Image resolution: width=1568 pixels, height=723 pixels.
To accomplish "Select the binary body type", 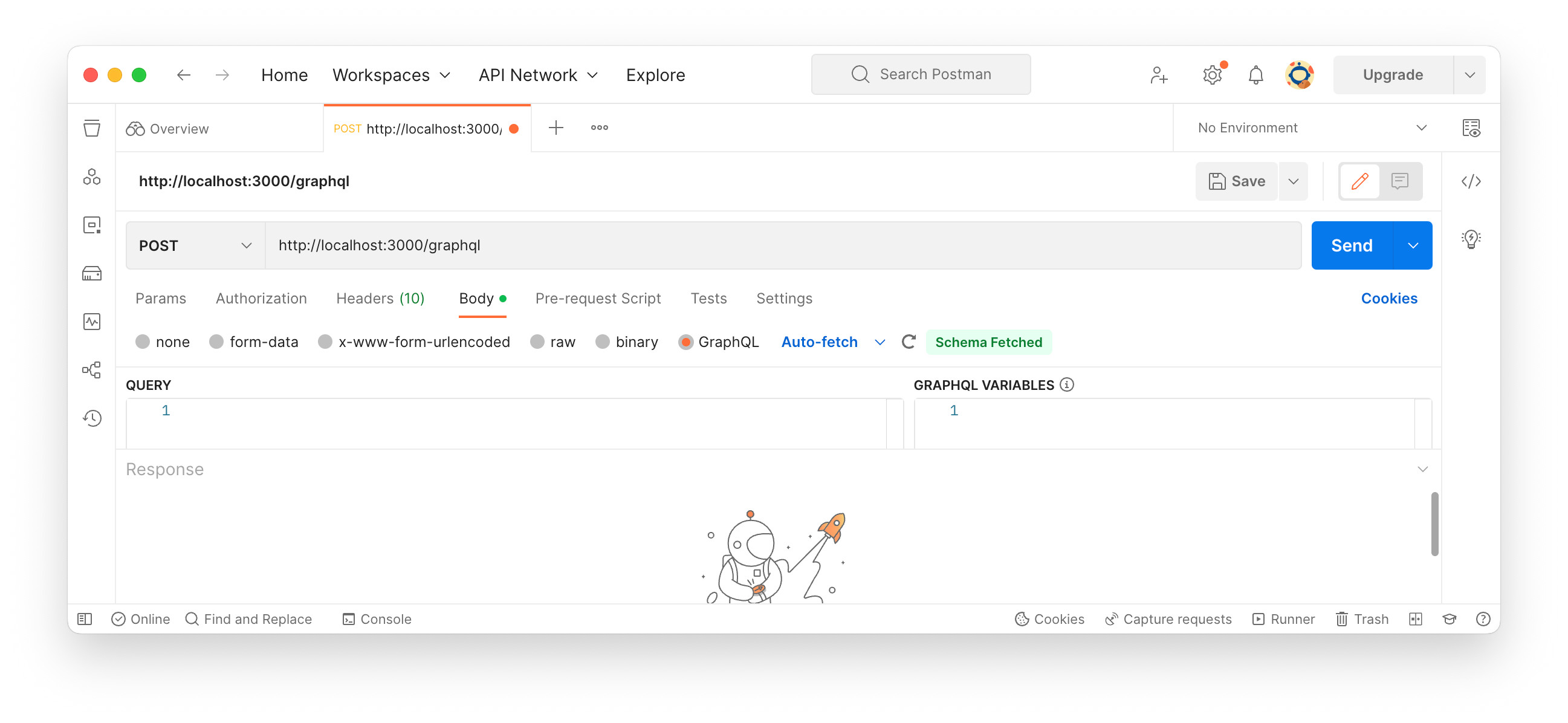I will [x=602, y=342].
